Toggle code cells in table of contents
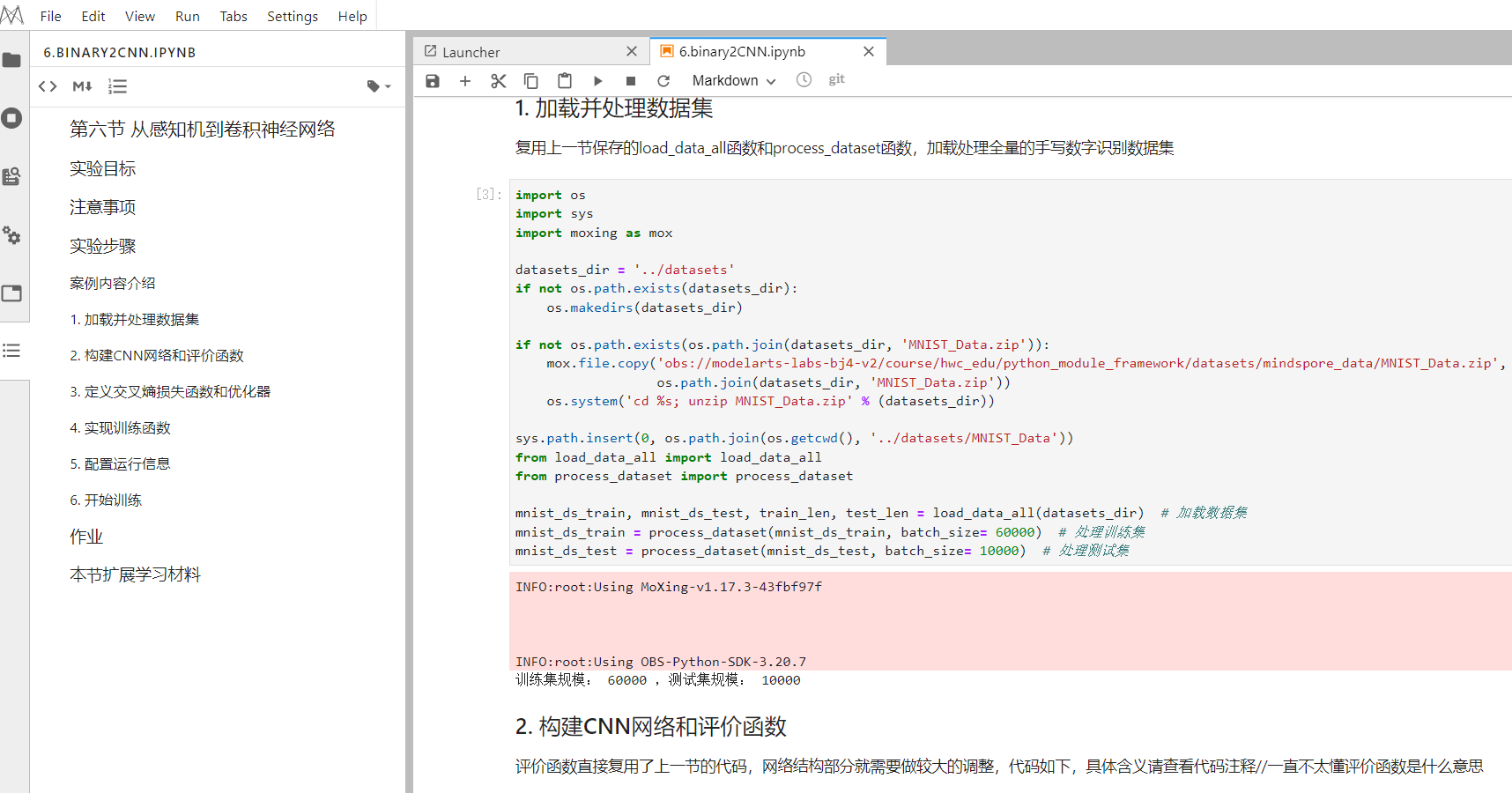 48,86
